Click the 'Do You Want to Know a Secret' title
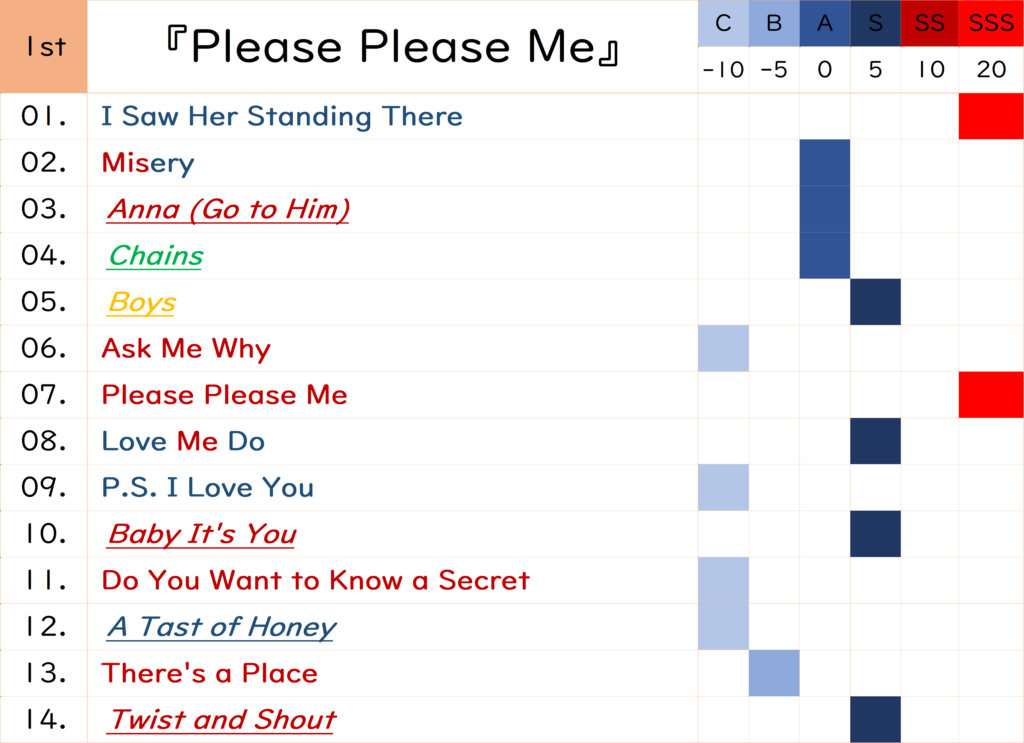This screenshot has width=1024, height=743. pyautogui.click(x=316, y=580)
